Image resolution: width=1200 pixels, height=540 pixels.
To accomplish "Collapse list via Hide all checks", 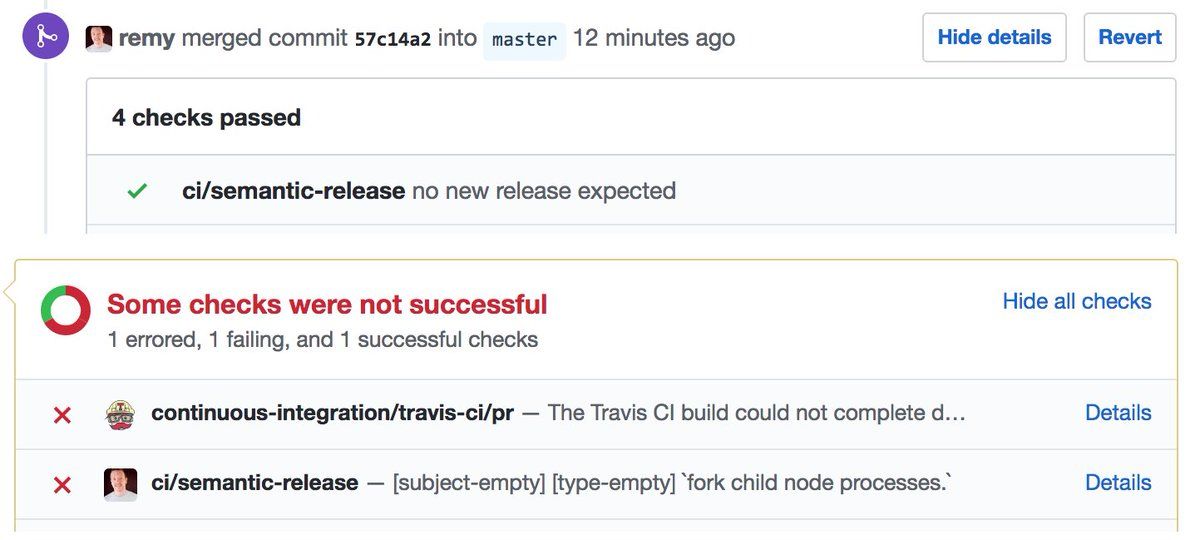I will click(1077, 301).
